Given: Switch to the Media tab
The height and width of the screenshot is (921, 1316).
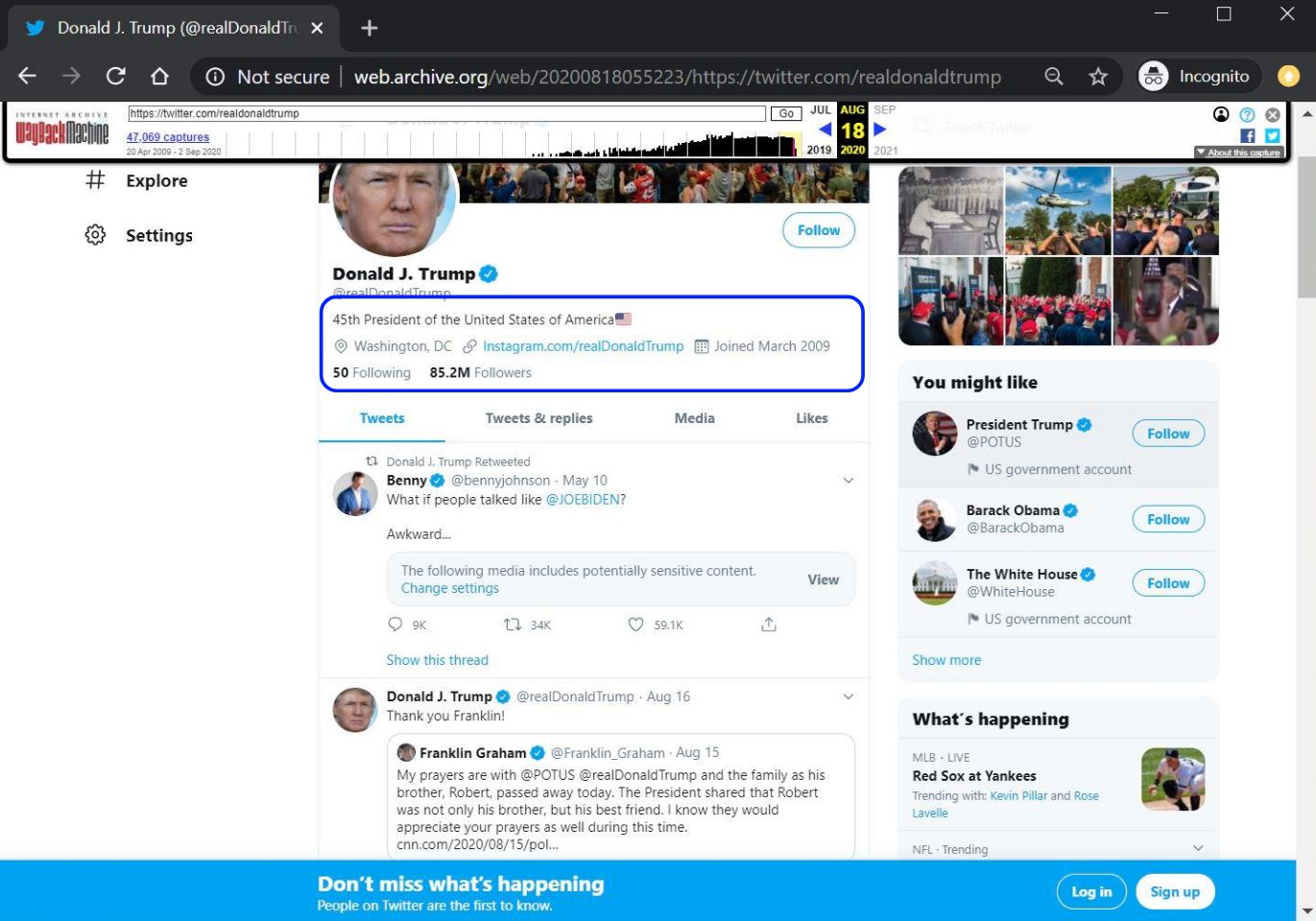Looking at the screenshot, I should point(694,418).
